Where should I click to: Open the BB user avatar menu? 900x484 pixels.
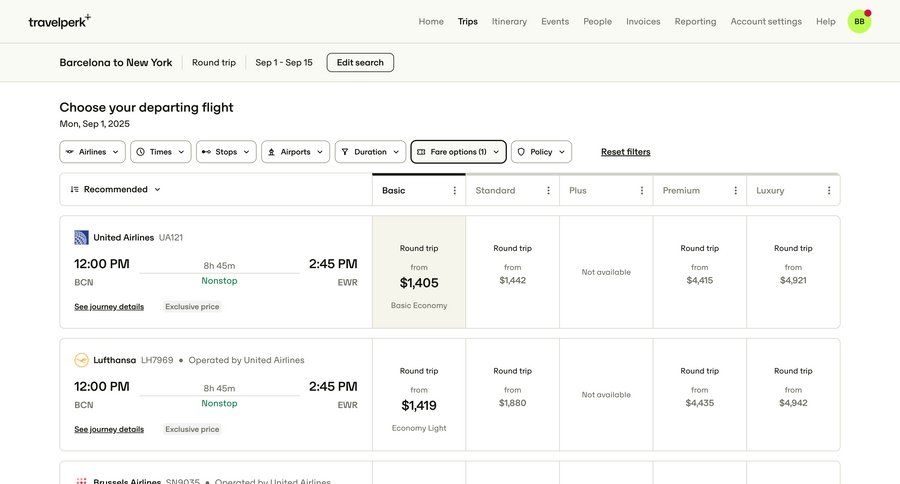pyautogui.click(x=859, y=21)
